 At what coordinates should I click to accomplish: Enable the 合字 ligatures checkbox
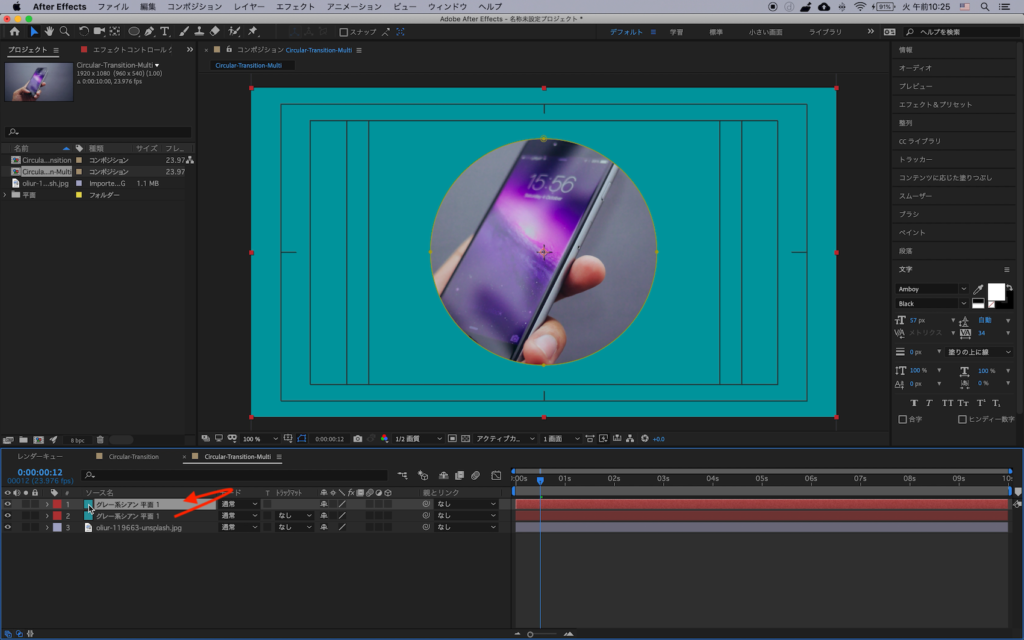903,419
